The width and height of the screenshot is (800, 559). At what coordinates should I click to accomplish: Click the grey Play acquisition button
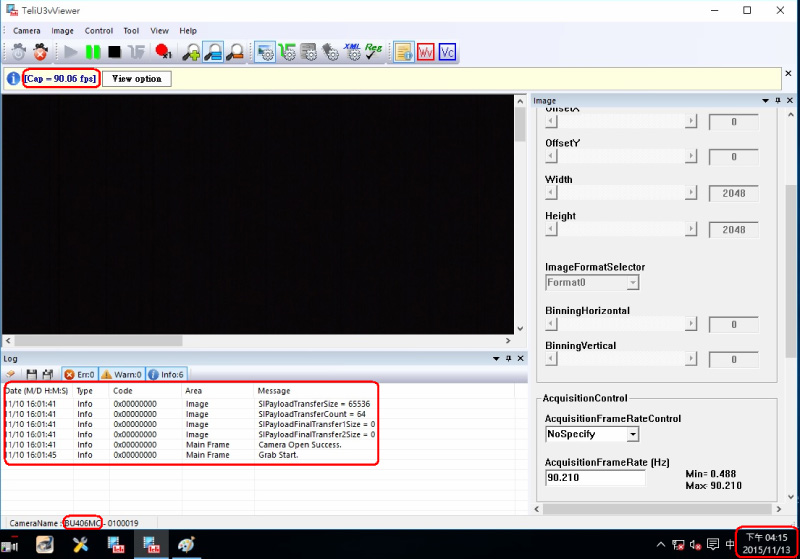coord(71,52)
